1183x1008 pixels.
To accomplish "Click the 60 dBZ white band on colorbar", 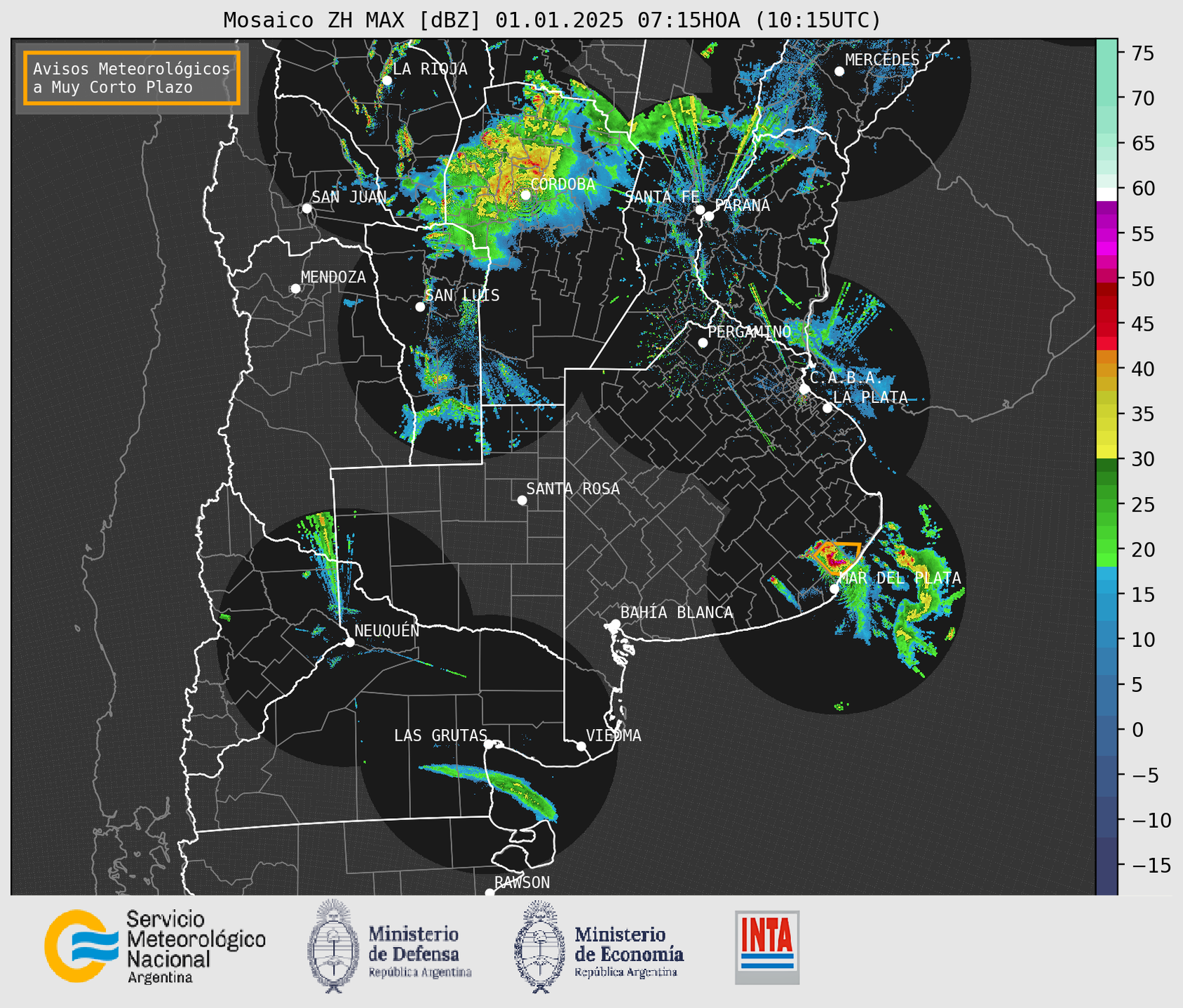I will point(1107,194).
